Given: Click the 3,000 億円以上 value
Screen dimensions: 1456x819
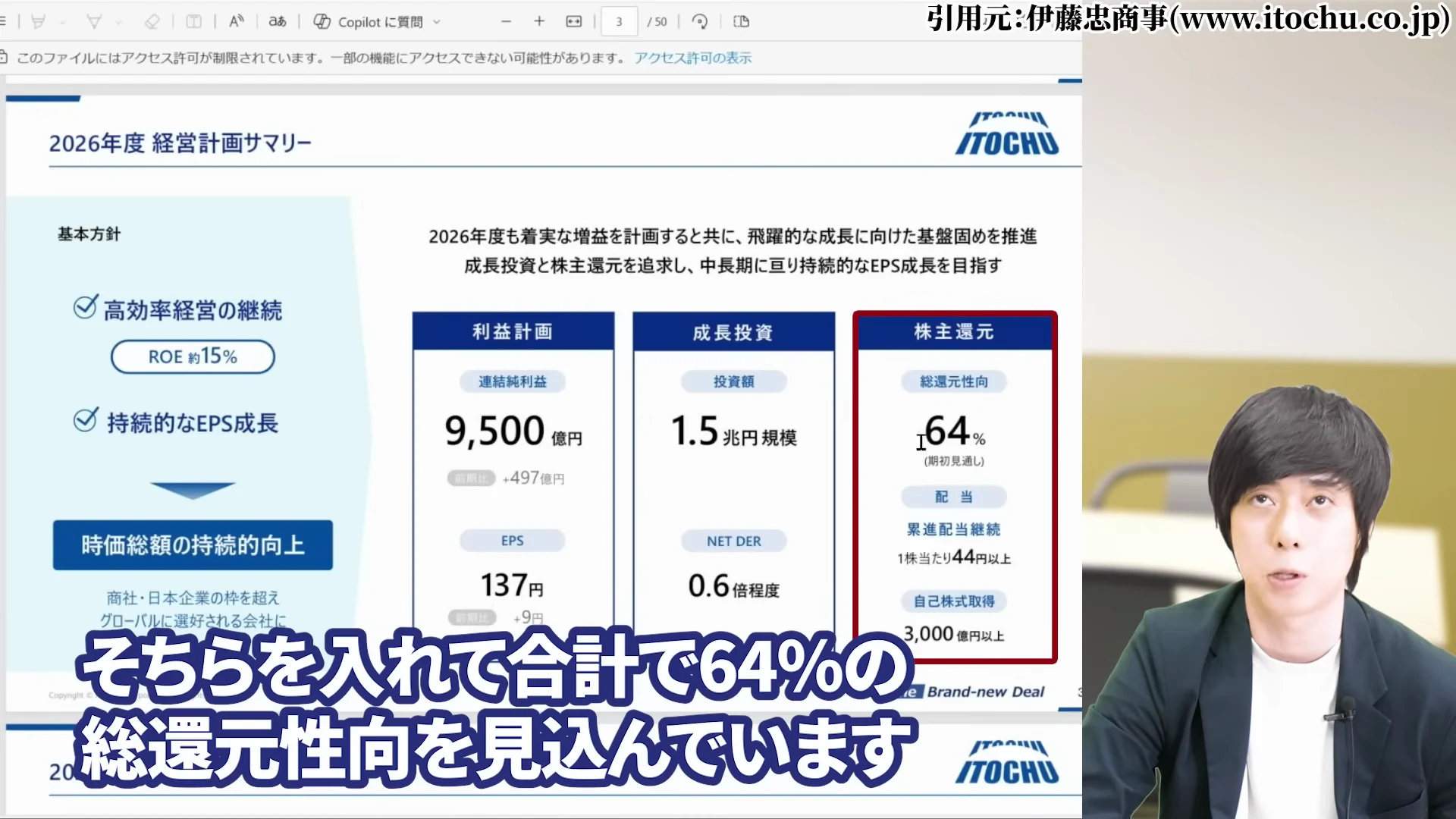Looking at the screenshot, I should [x=954, y=634].
